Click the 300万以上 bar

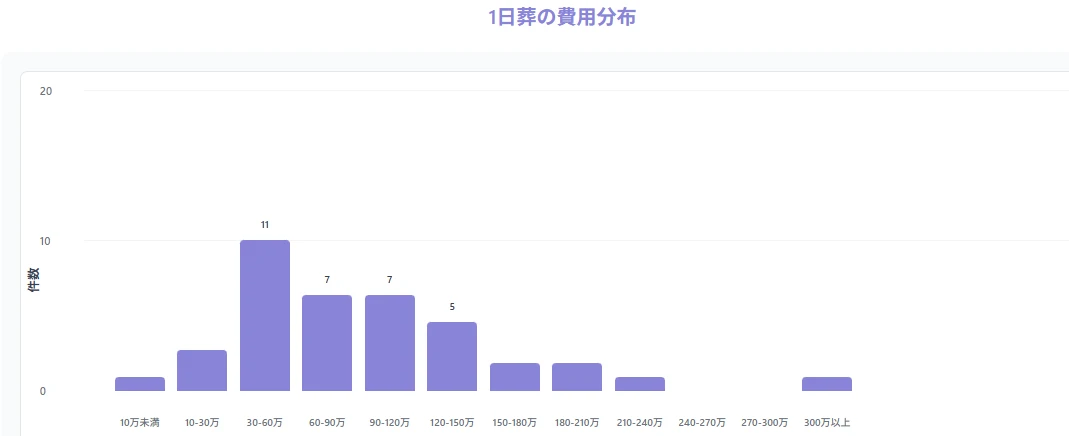click(x=827, y=384)
